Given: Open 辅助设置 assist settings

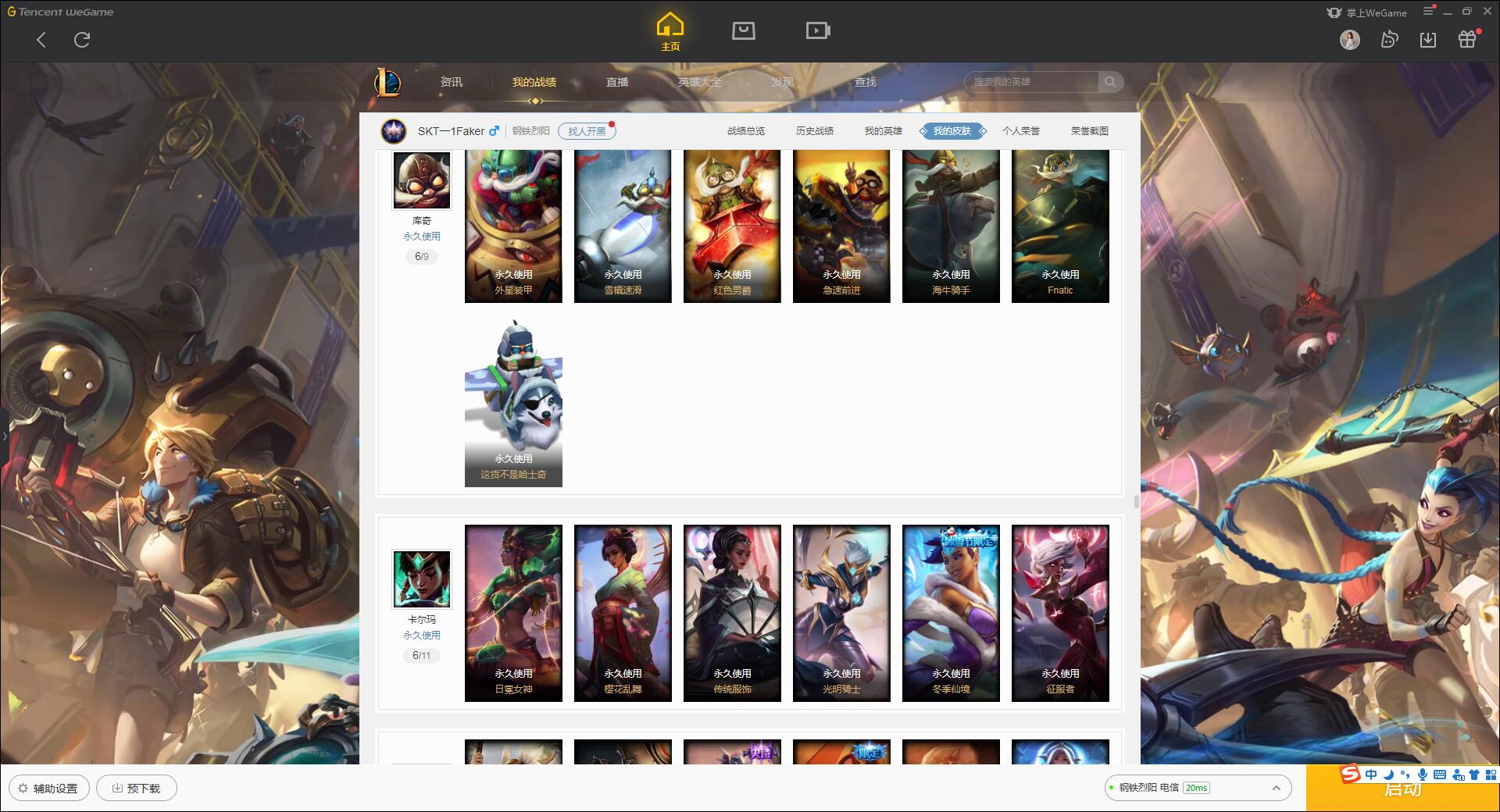Looking at the screenshot, I should pos(48,788).
